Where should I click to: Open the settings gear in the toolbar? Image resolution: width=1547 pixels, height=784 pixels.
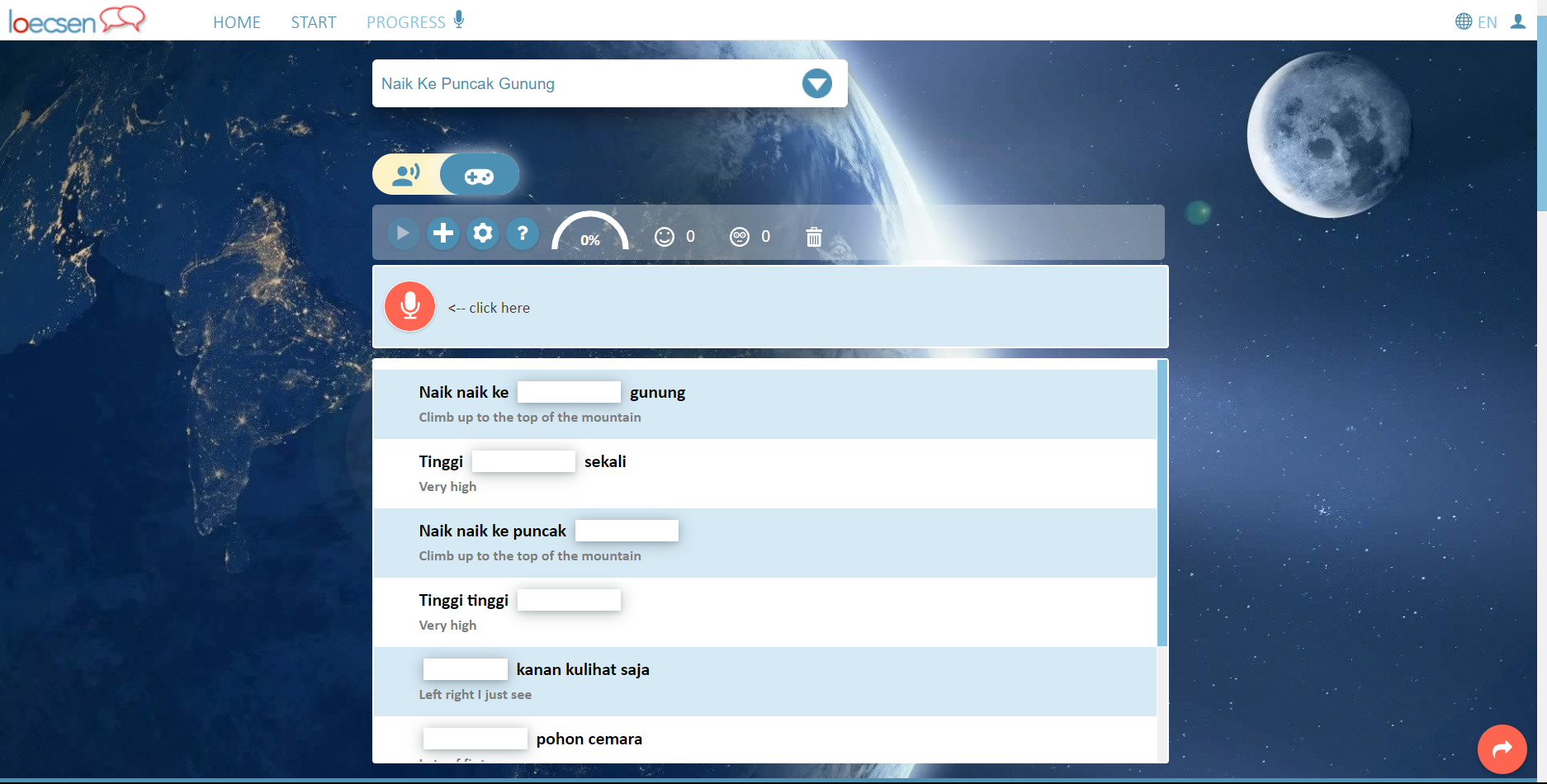[x=483, y=234]
